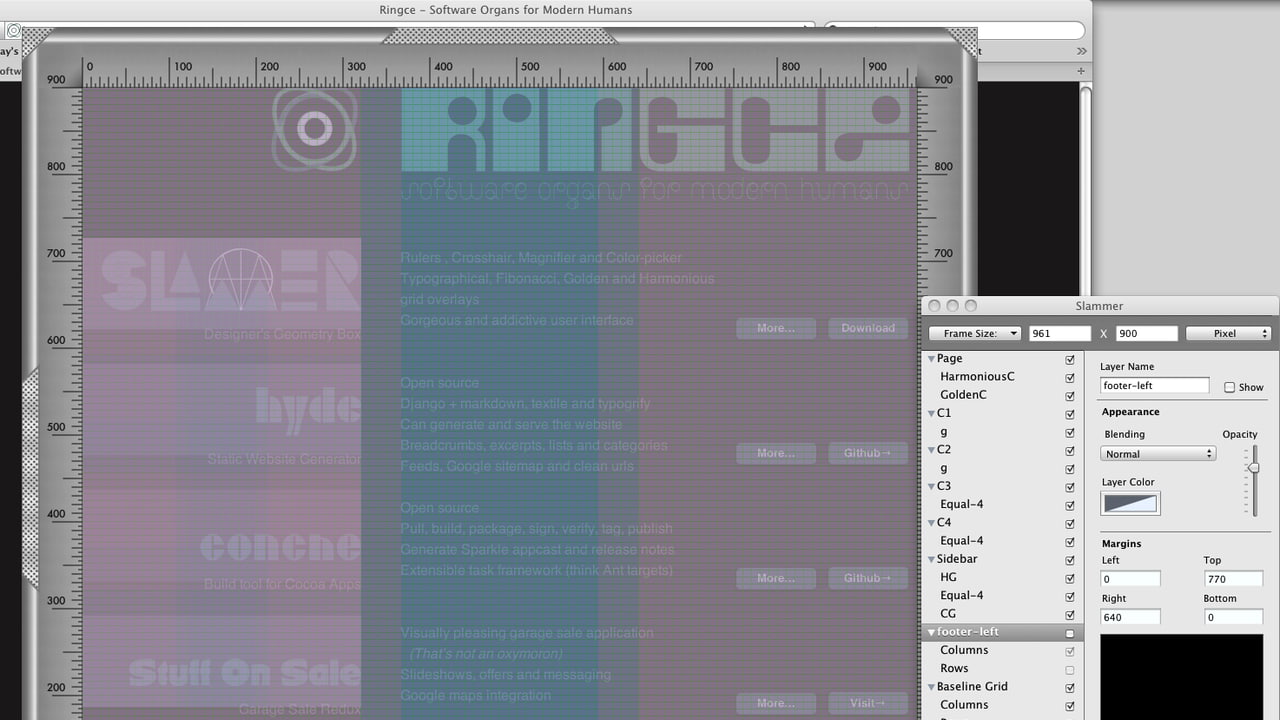Enable the Rows layer checkbox

1070,670
